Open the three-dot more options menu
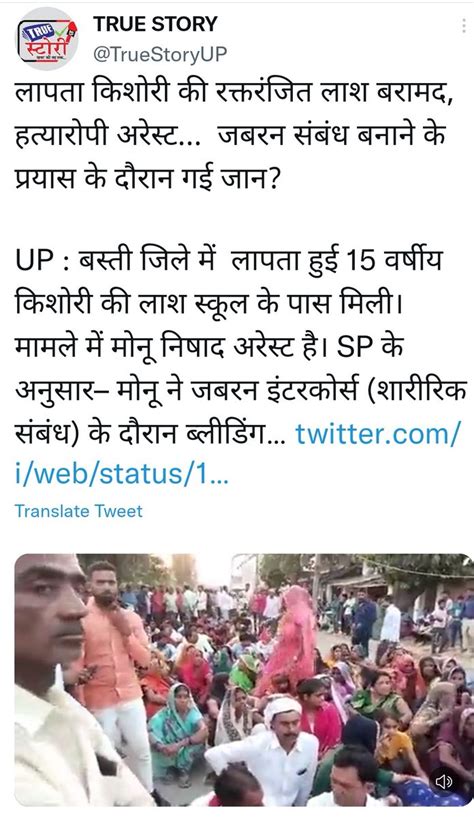 pyautogui.click(x=464, y=26)
